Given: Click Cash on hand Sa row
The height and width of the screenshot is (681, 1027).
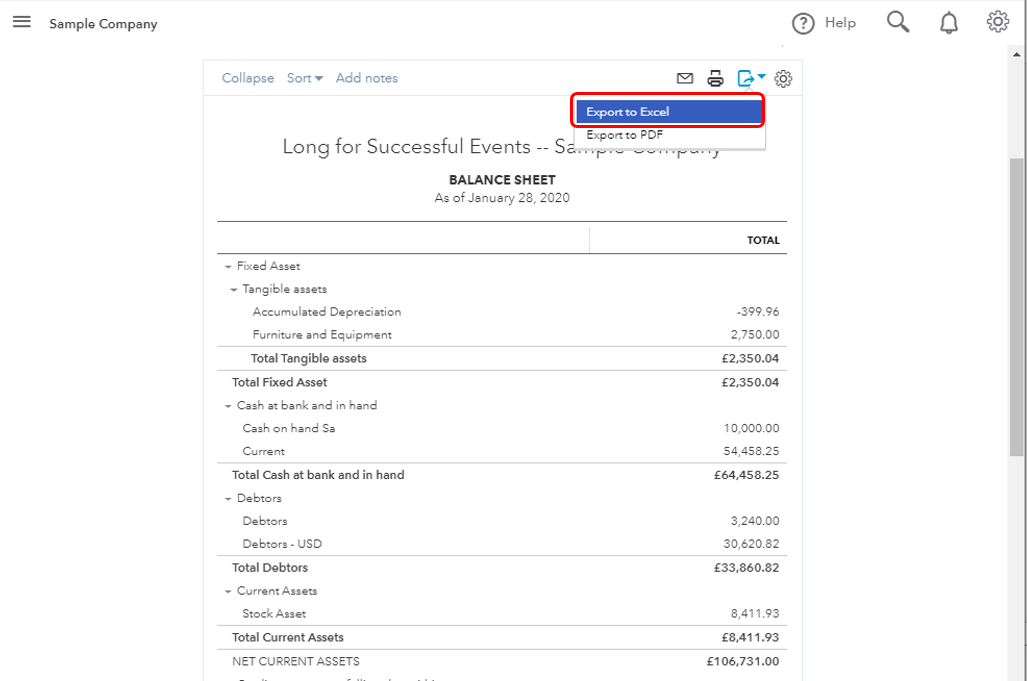Looking at the screenshot, I should pyautogui.click(x=289, y=428).
